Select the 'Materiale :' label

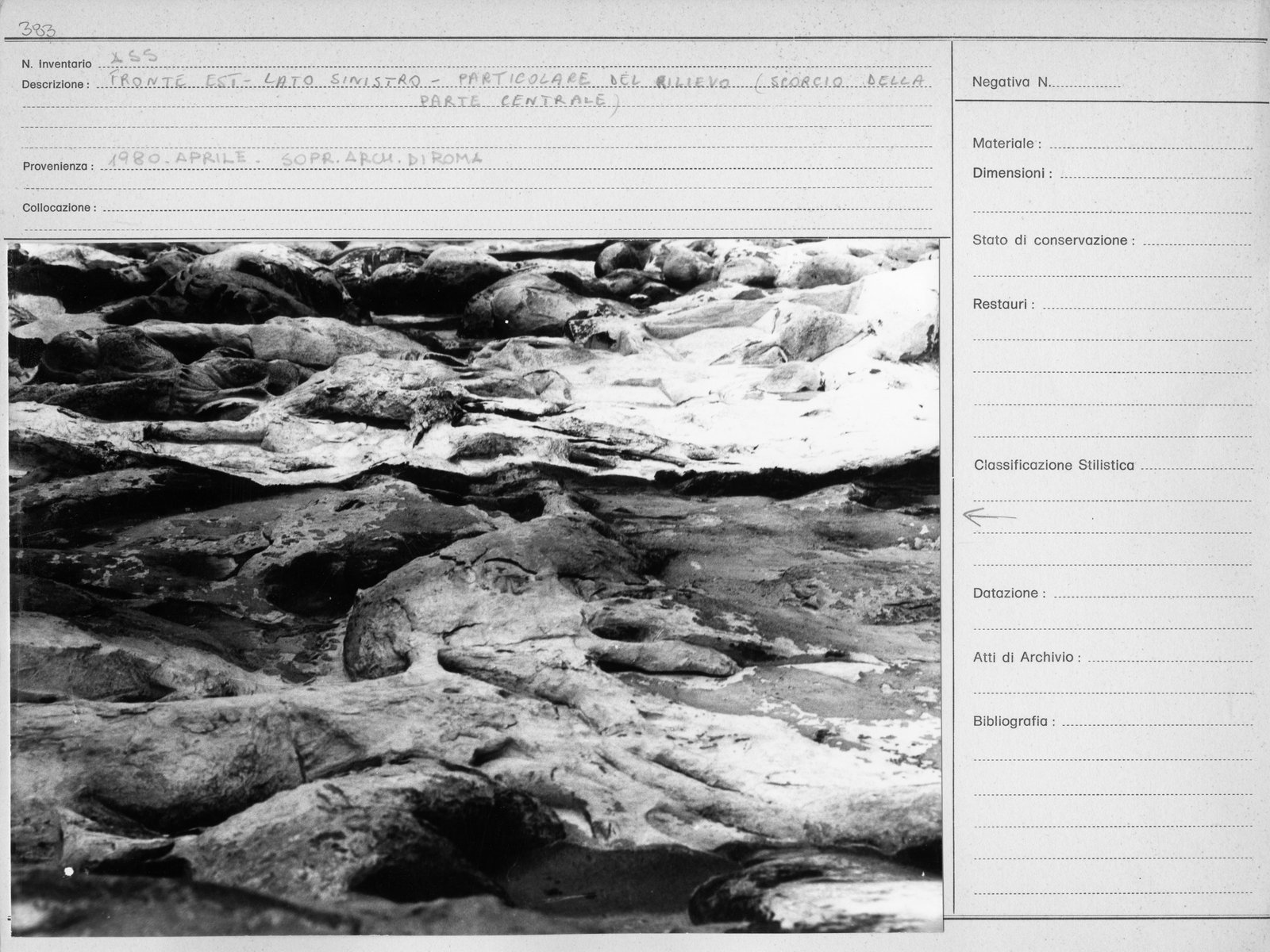(x=1006, y=144)
